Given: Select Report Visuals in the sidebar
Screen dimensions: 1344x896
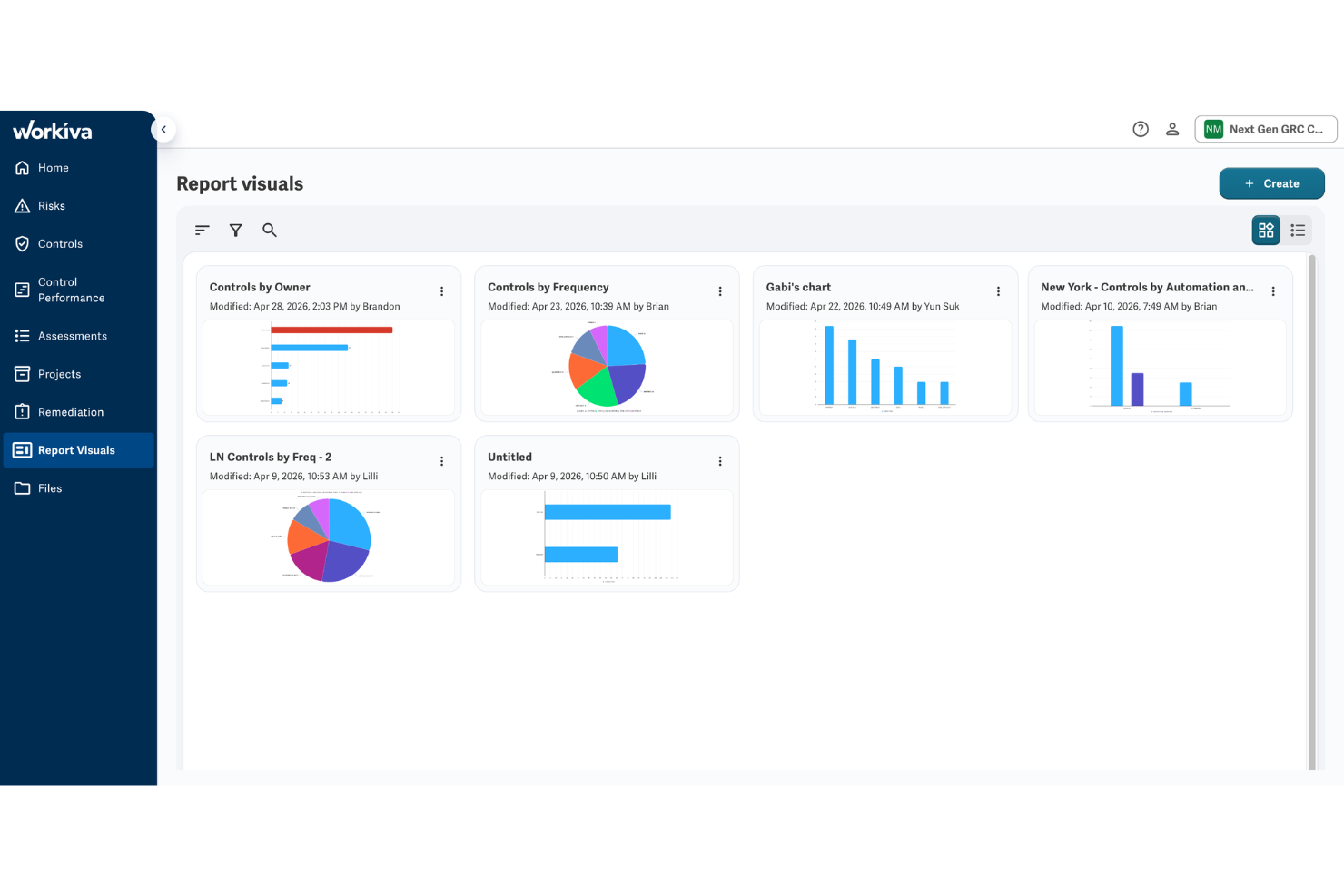Looking at the screenshot, I should (78, 450).
